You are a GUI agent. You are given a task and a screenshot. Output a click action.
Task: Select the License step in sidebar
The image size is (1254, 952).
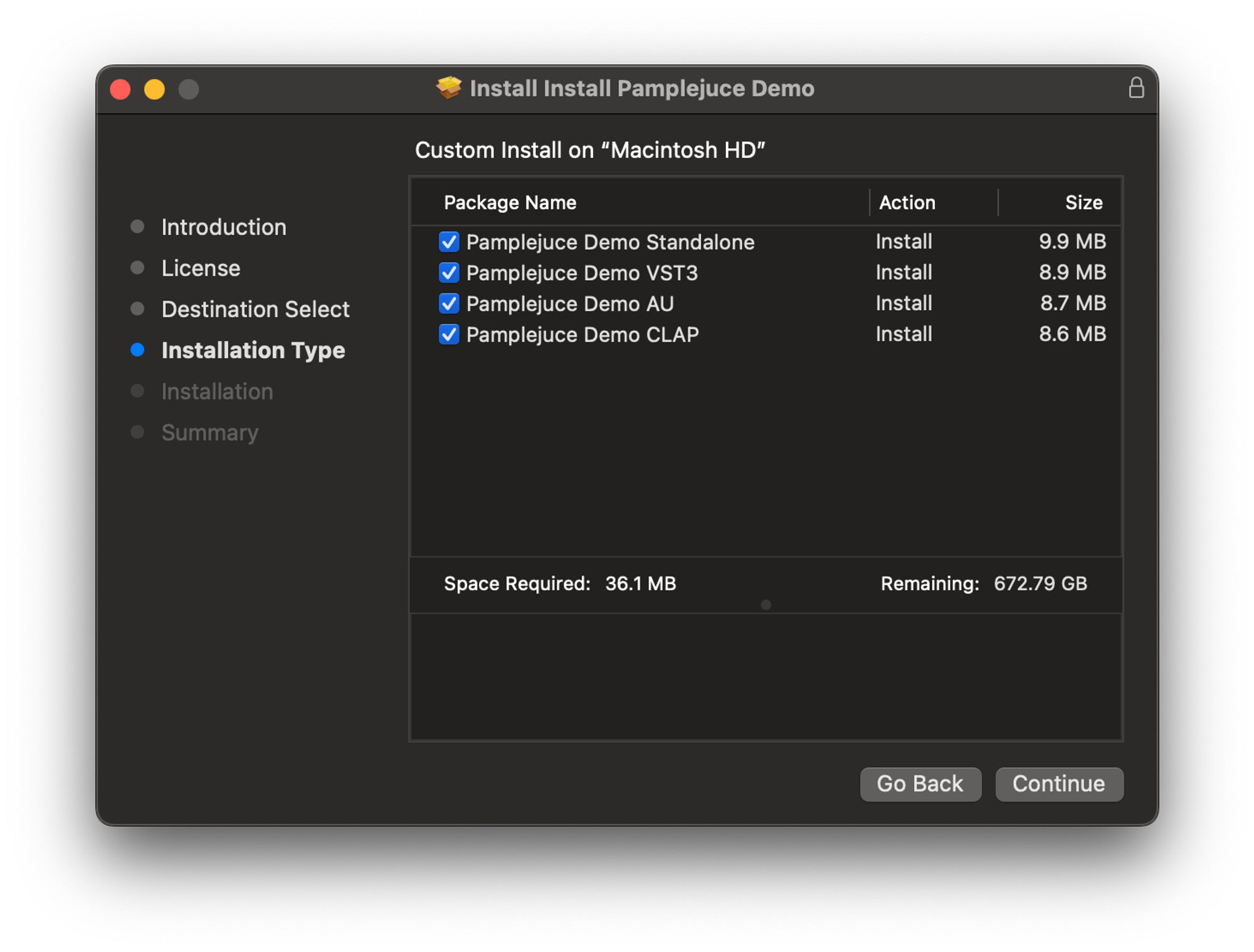pyautogui.click(x=201, y=268)
